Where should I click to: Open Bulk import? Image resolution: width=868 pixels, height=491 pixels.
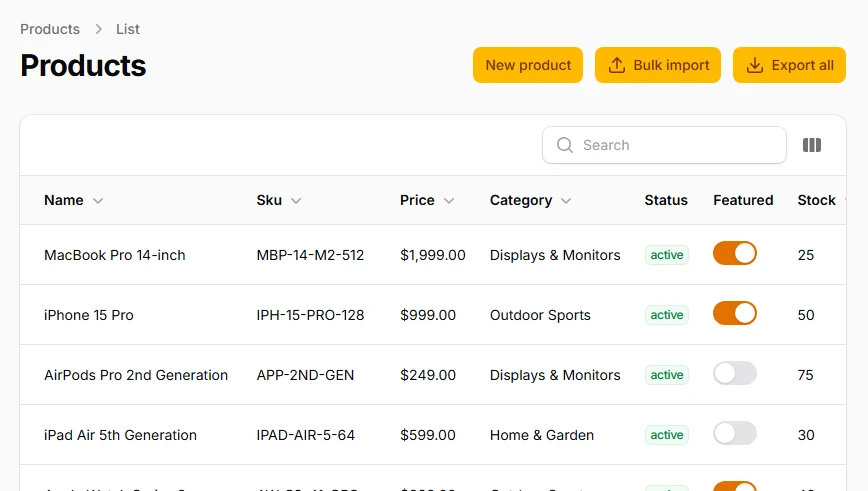658,65
